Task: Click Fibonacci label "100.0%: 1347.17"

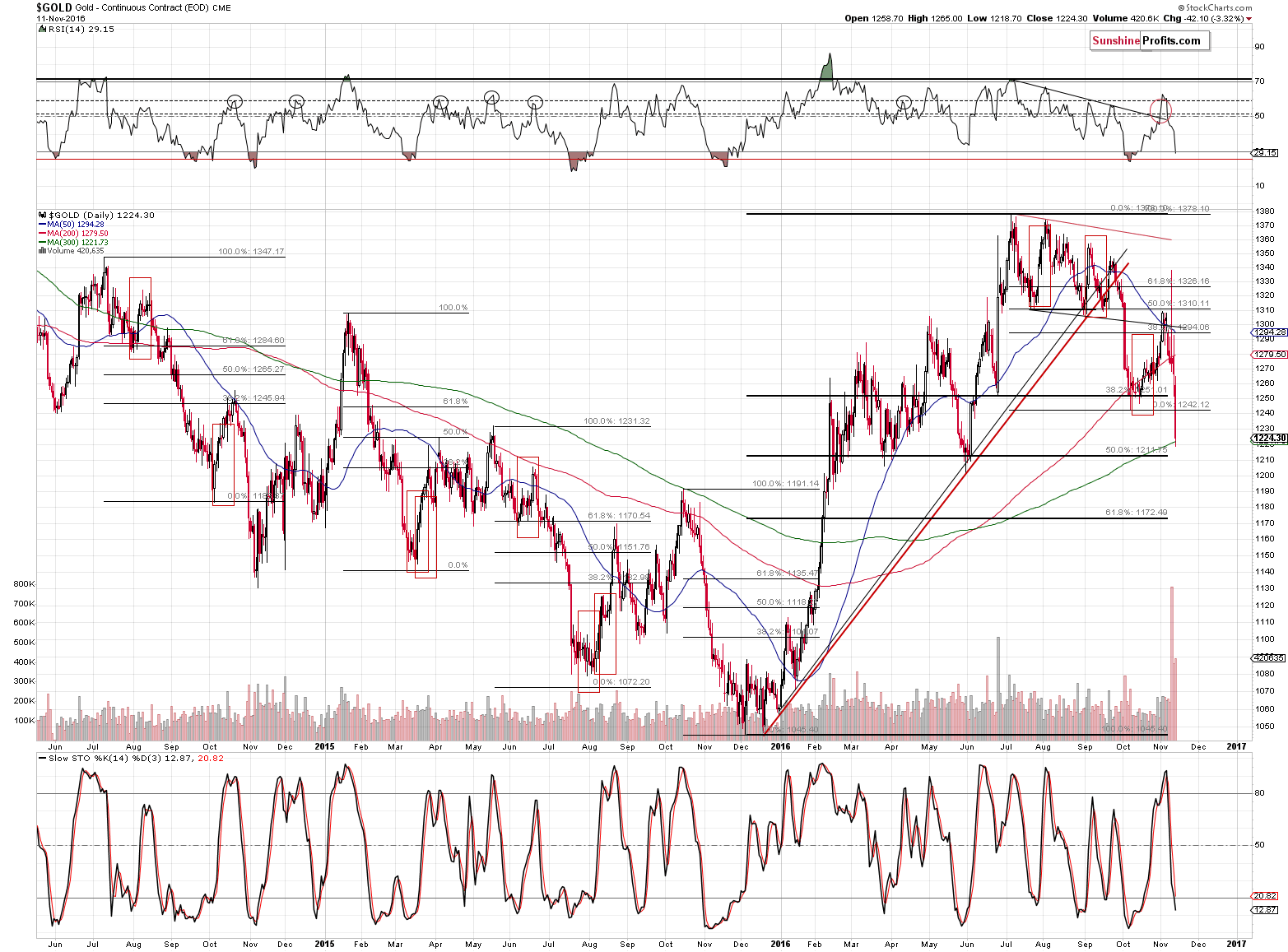Action: coord(251,252)
